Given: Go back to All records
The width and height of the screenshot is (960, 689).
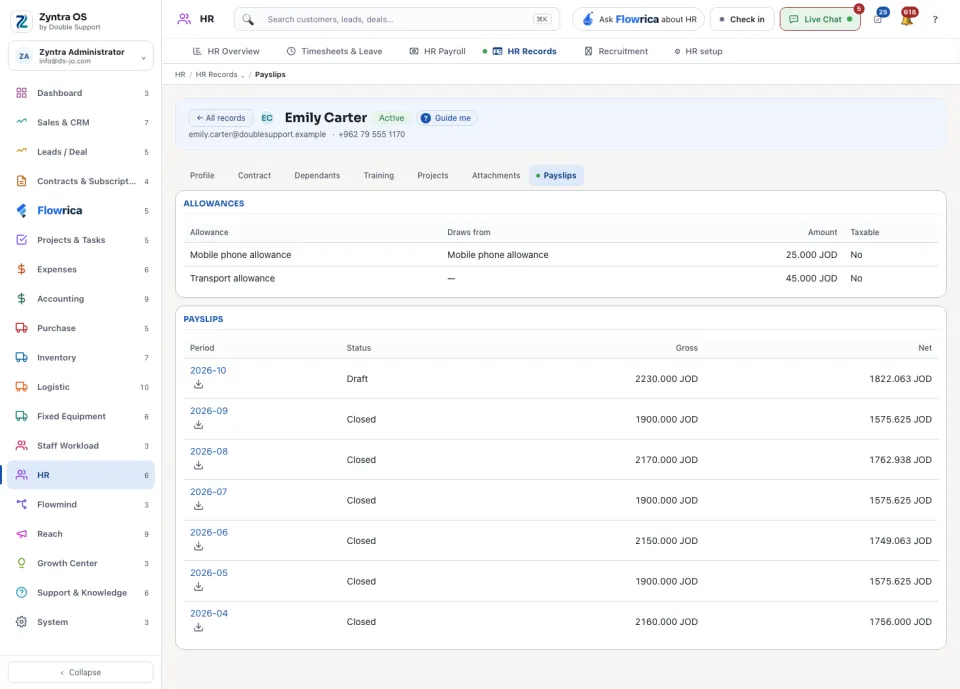Looking at the screenshot, I should (x=220, y=118).
